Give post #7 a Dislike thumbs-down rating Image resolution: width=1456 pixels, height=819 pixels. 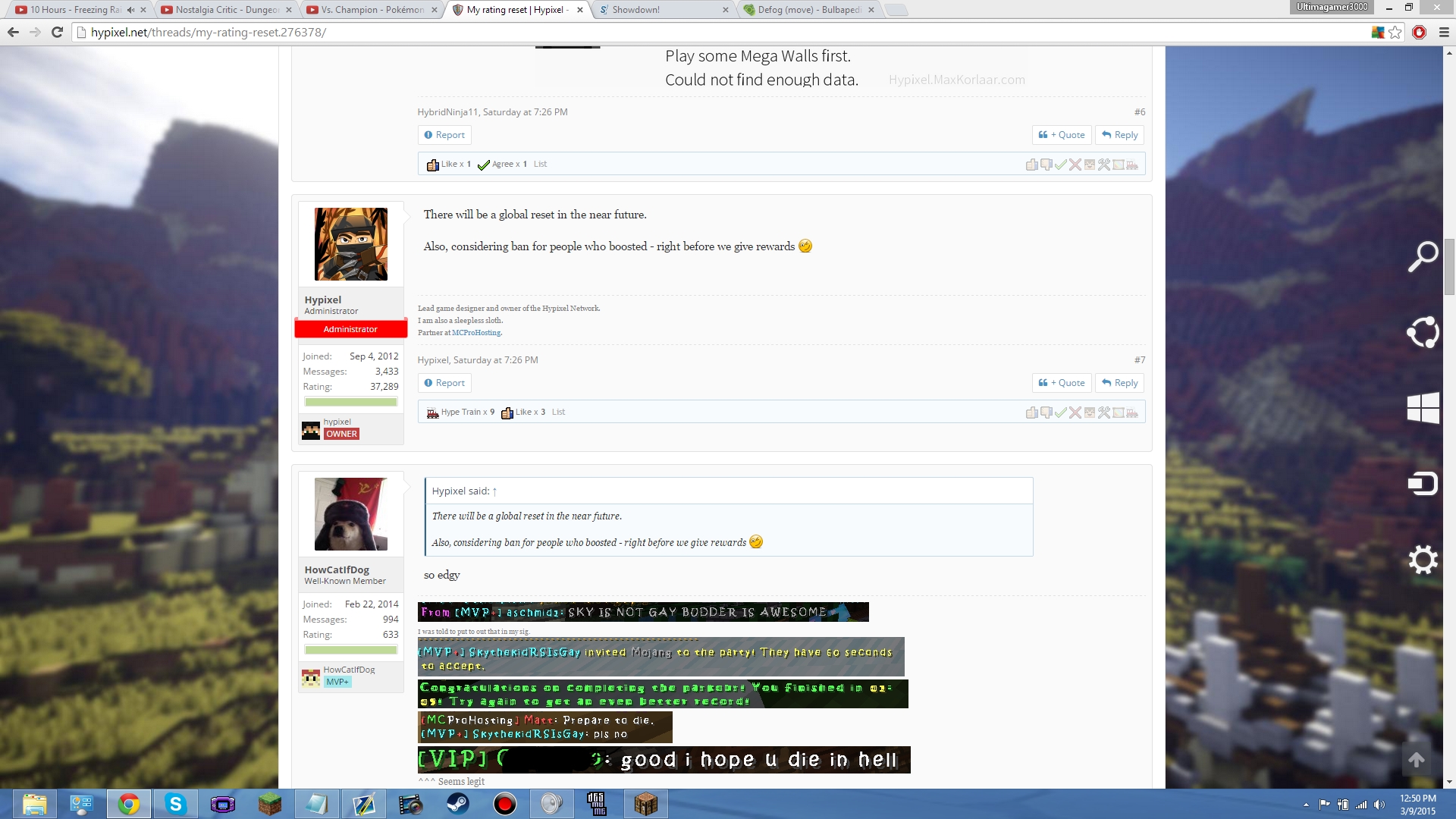[1046, 413]
